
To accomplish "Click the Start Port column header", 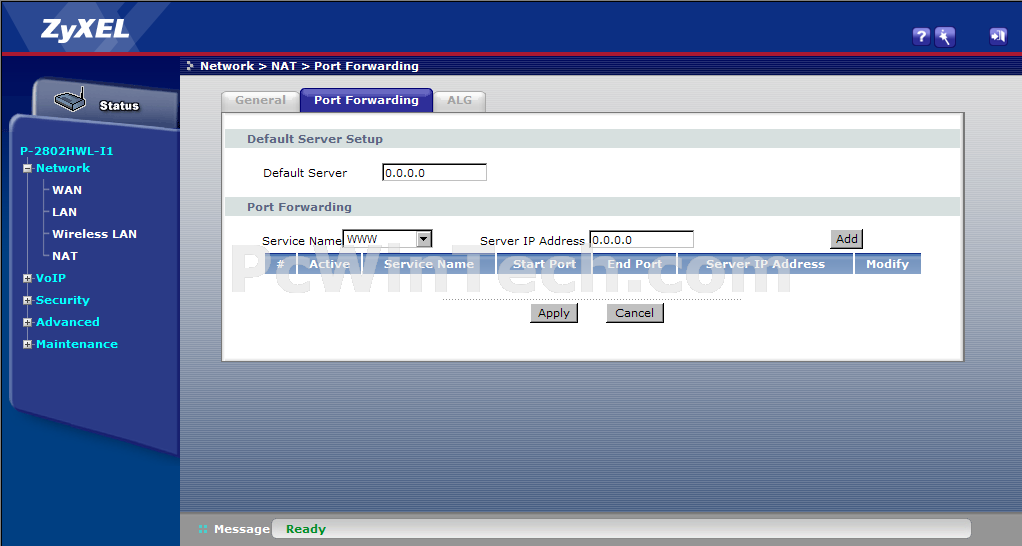I will (x=544, y=264).
